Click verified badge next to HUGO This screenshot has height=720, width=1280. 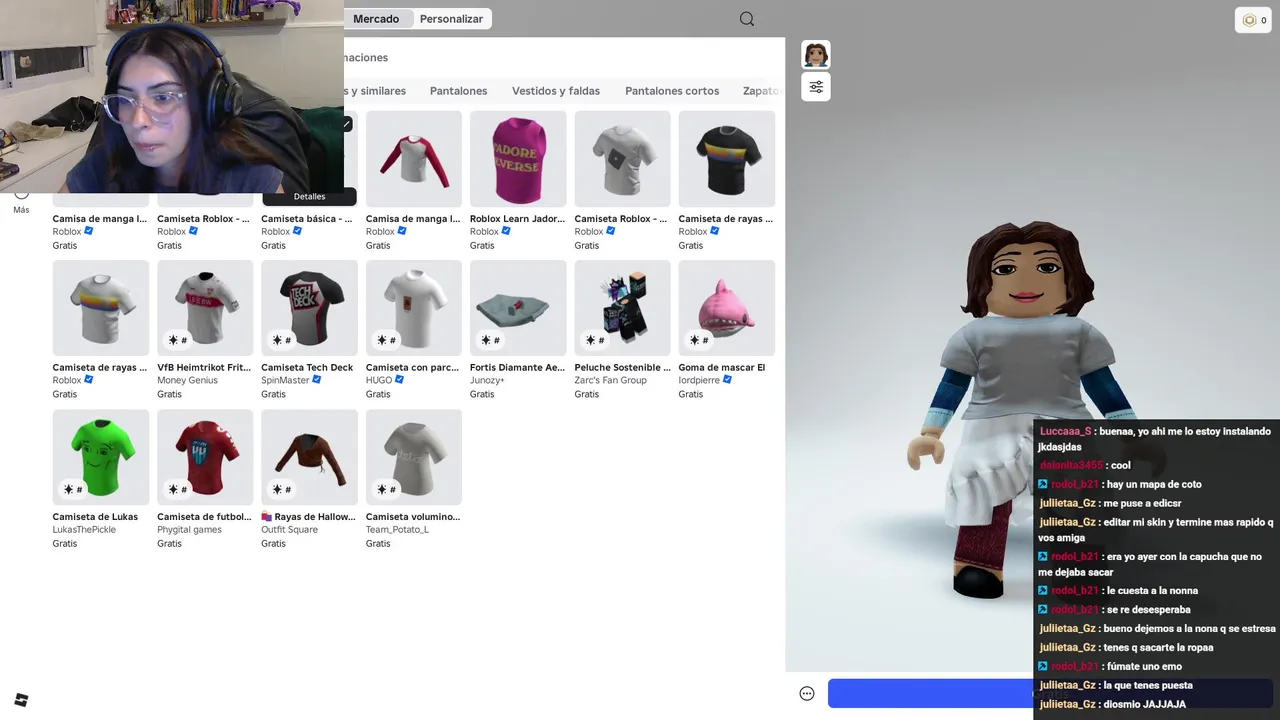[x=399, y=380]
